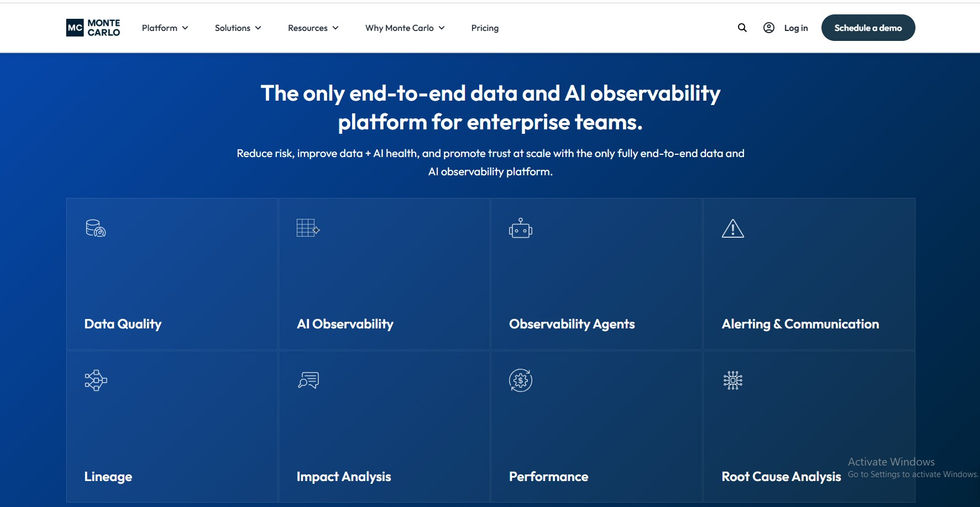980x507 pixels.
Task: Open the Resources dropdown menu
Action: [313, 28]
